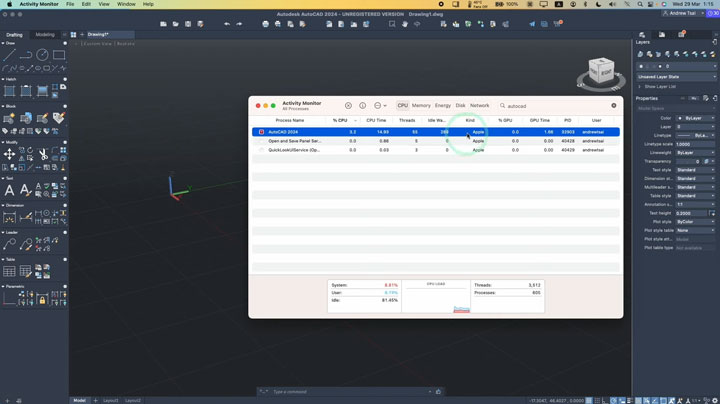The height and width of the screenshot is (404, 720).
Task: Toggle the Parametric panel pin dot
Action: (65, 286)
